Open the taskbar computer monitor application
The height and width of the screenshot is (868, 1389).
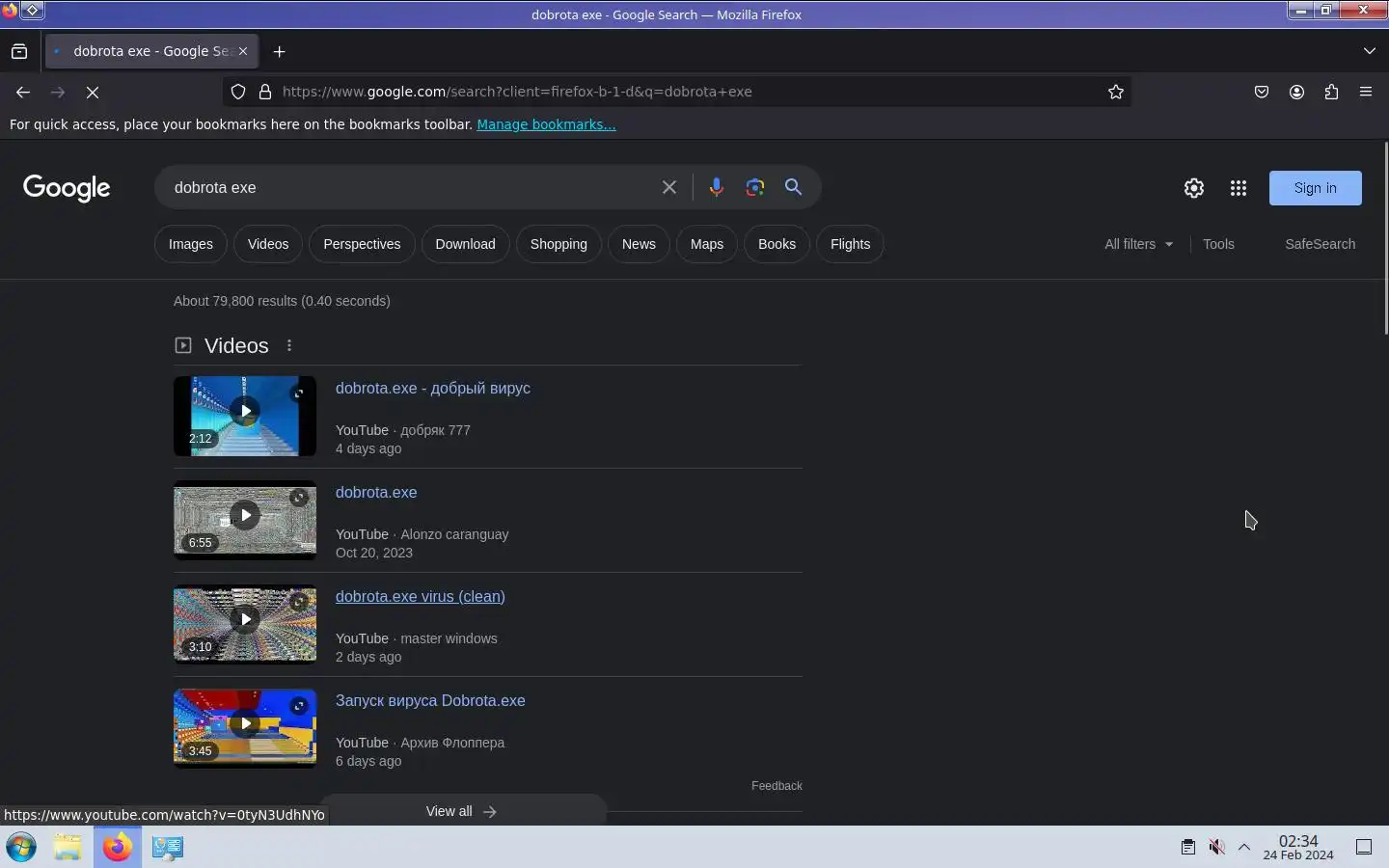pos(167,847)
